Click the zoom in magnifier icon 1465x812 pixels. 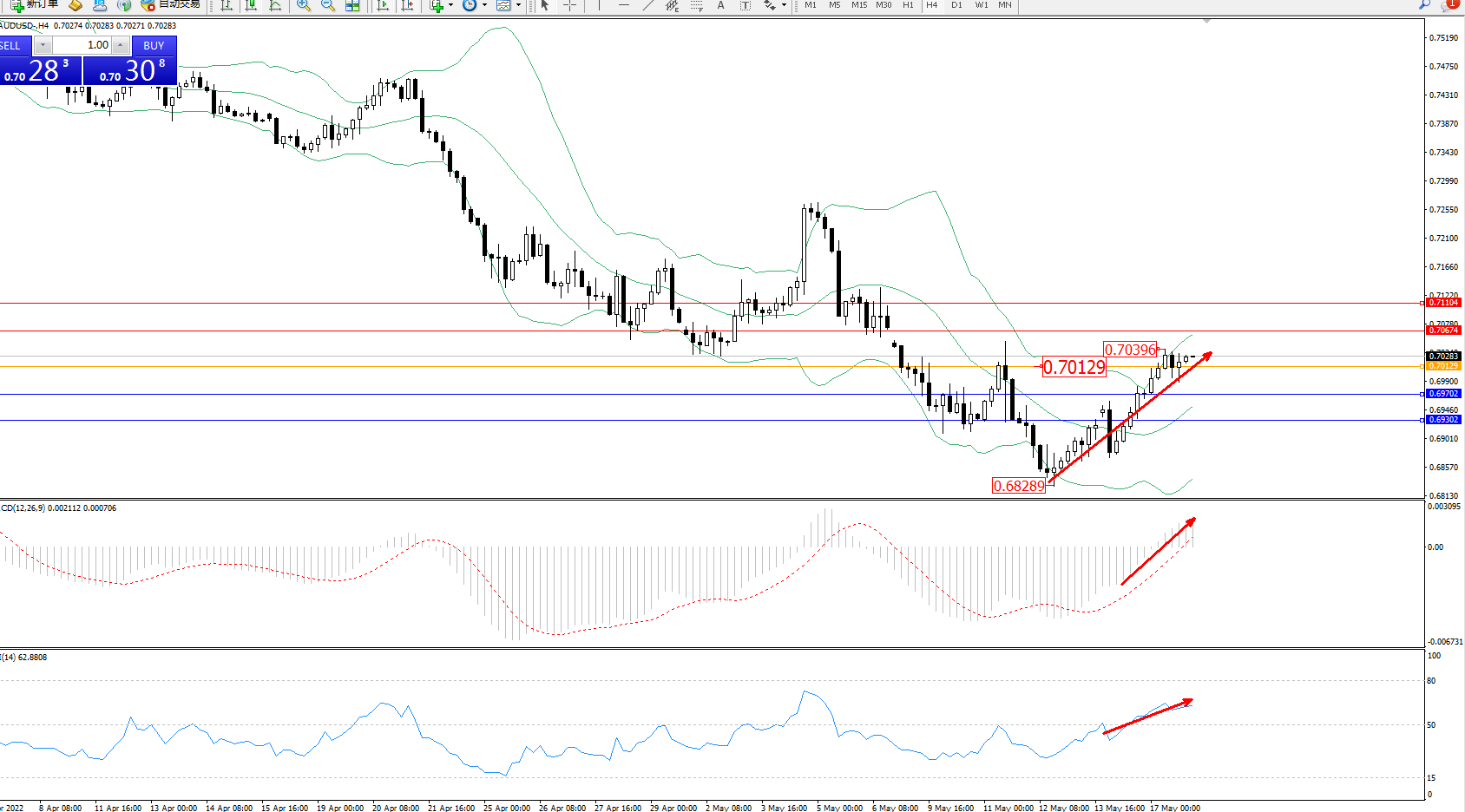point(303,5)
